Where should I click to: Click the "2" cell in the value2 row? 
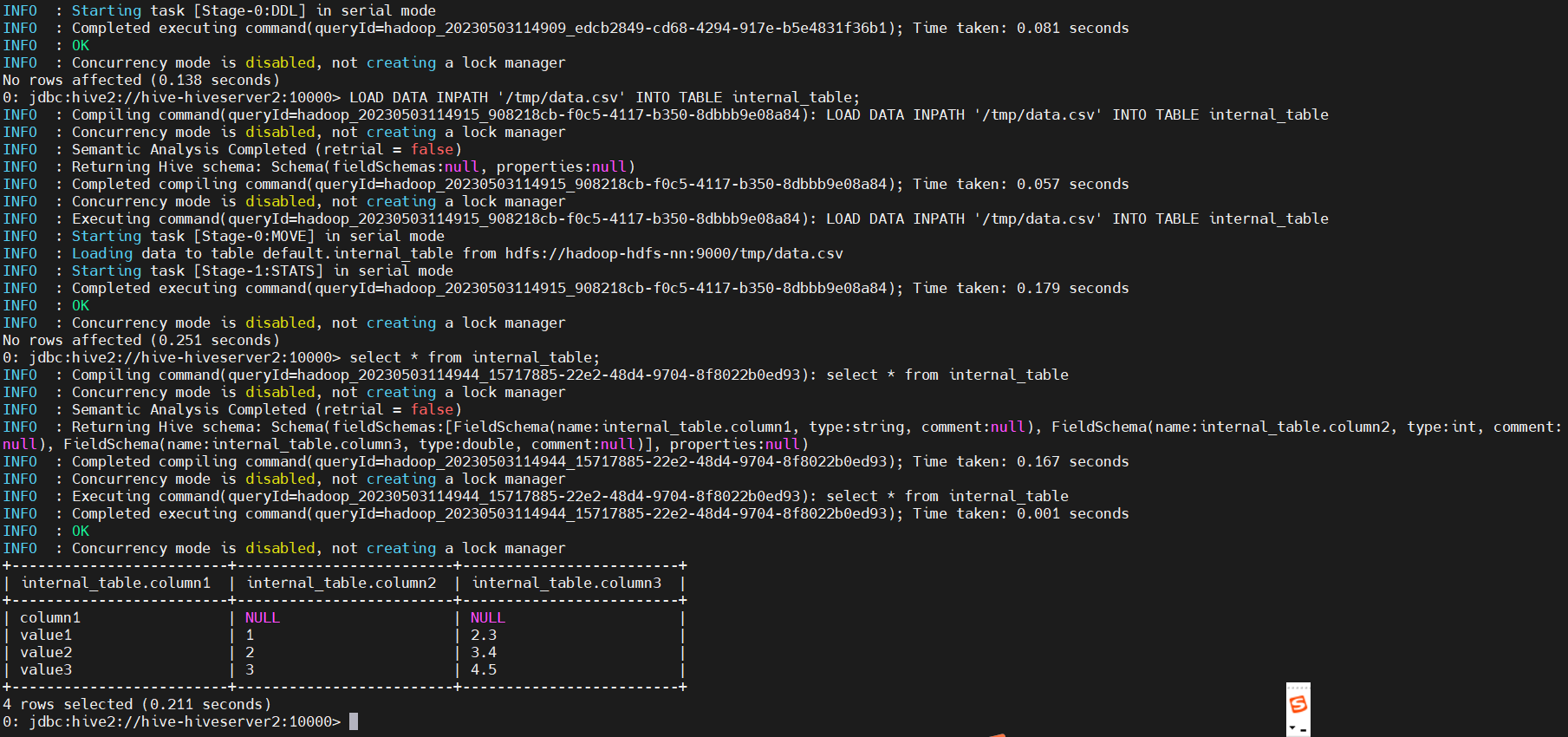[x=250, y=652]
